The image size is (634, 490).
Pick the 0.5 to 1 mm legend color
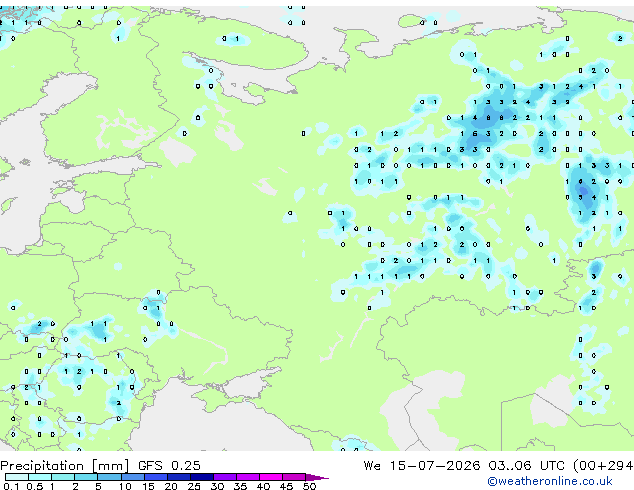(x=40, y=477)
